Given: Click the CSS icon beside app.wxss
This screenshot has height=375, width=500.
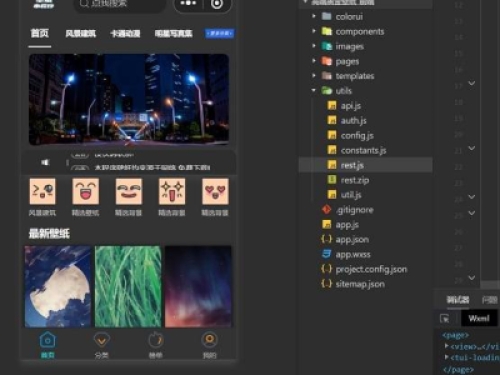Looking at the screenshot, I should point(326,254).
